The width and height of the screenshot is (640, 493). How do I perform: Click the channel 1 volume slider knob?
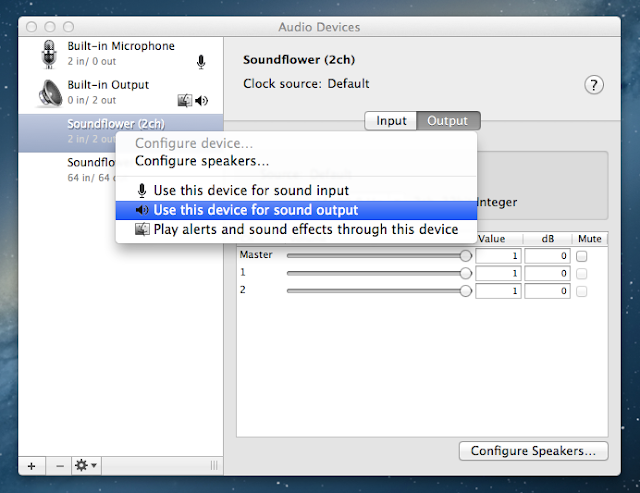465,273
